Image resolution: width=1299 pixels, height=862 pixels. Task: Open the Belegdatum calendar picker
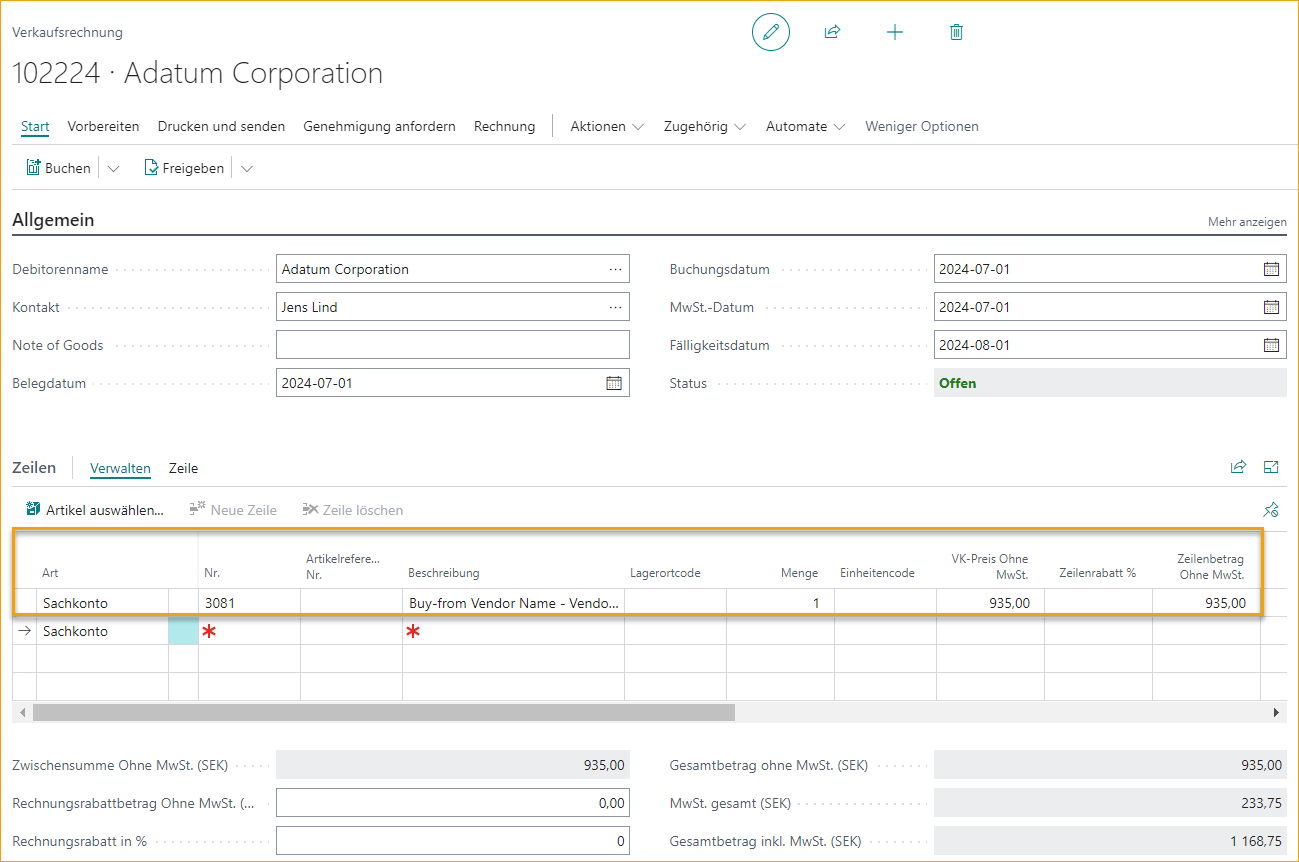(614, 383)
